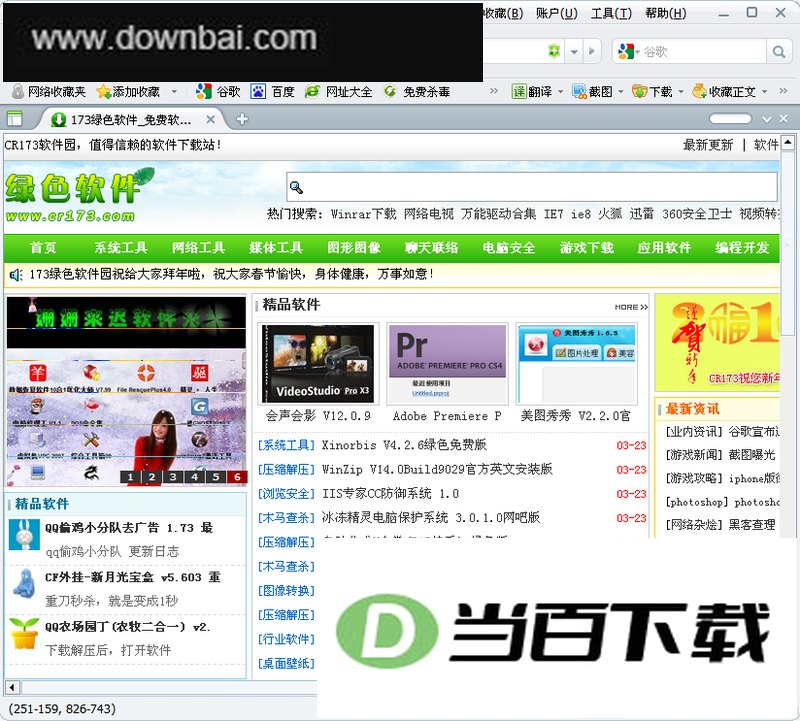
Task: Open the 百度 paw bookmark
Action: tap(272, 92)
